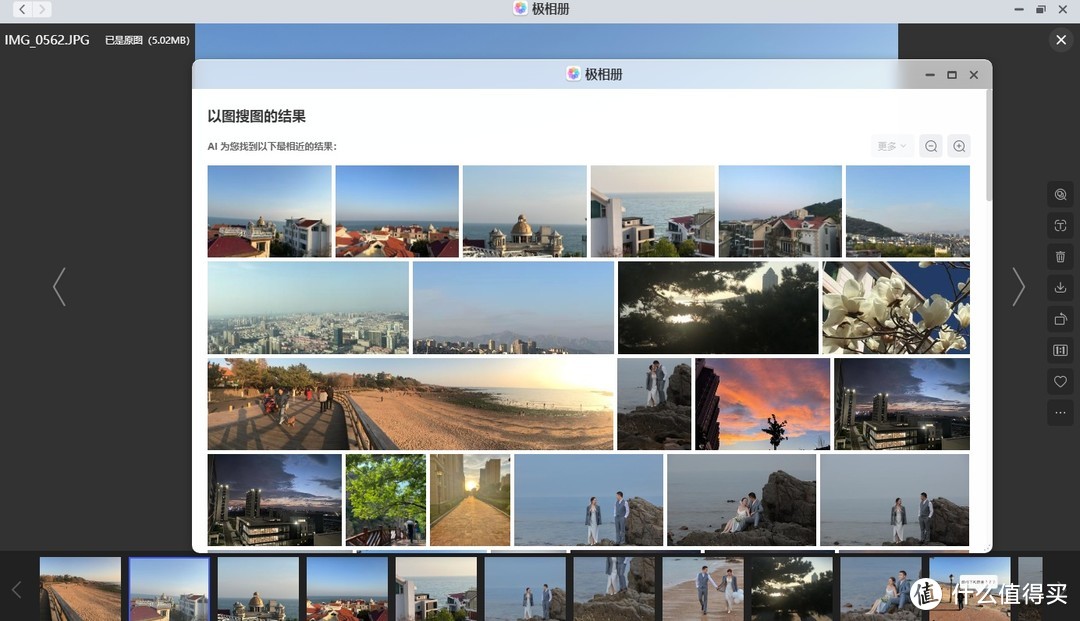Go to next photo with right chevron

coord(1018,287)
